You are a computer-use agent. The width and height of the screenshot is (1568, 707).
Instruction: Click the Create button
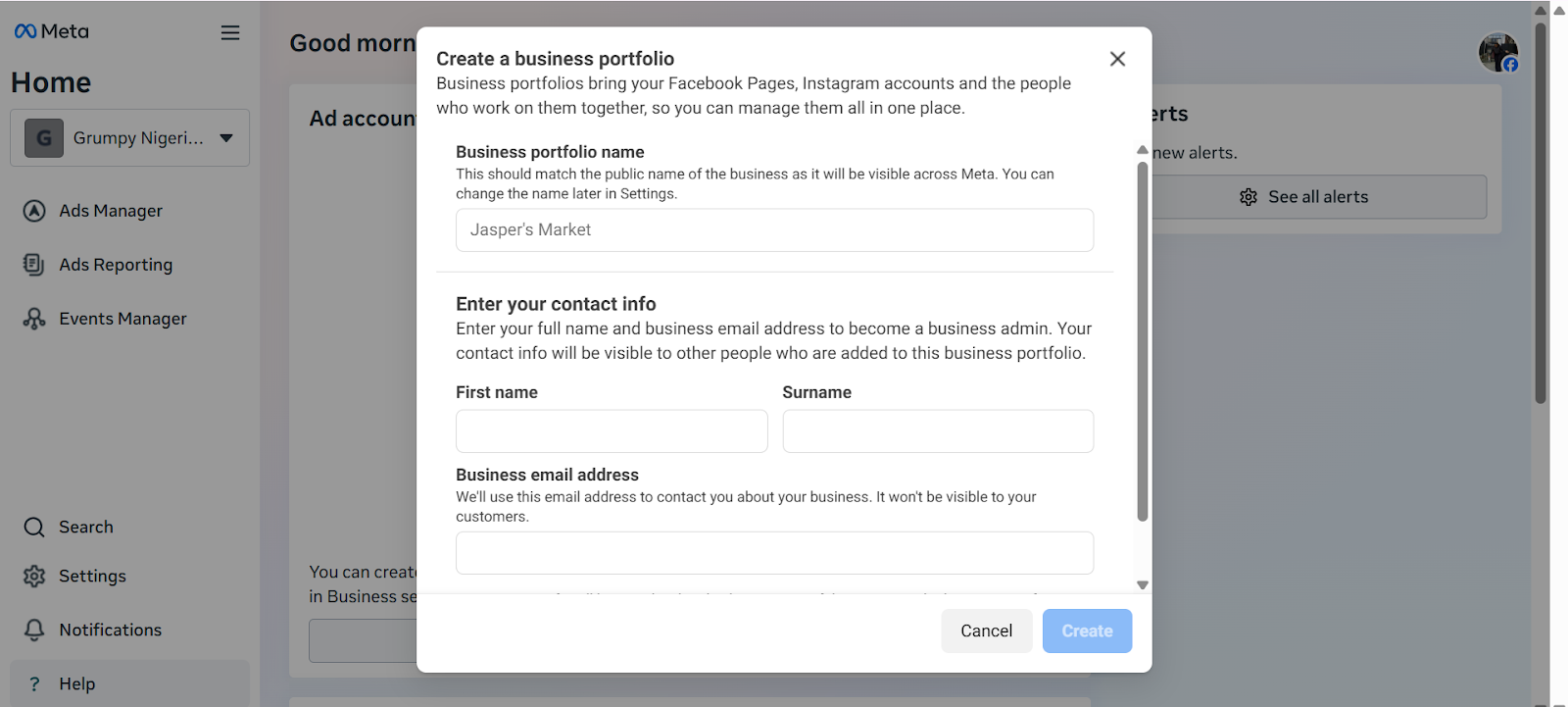click(1087, 631)
